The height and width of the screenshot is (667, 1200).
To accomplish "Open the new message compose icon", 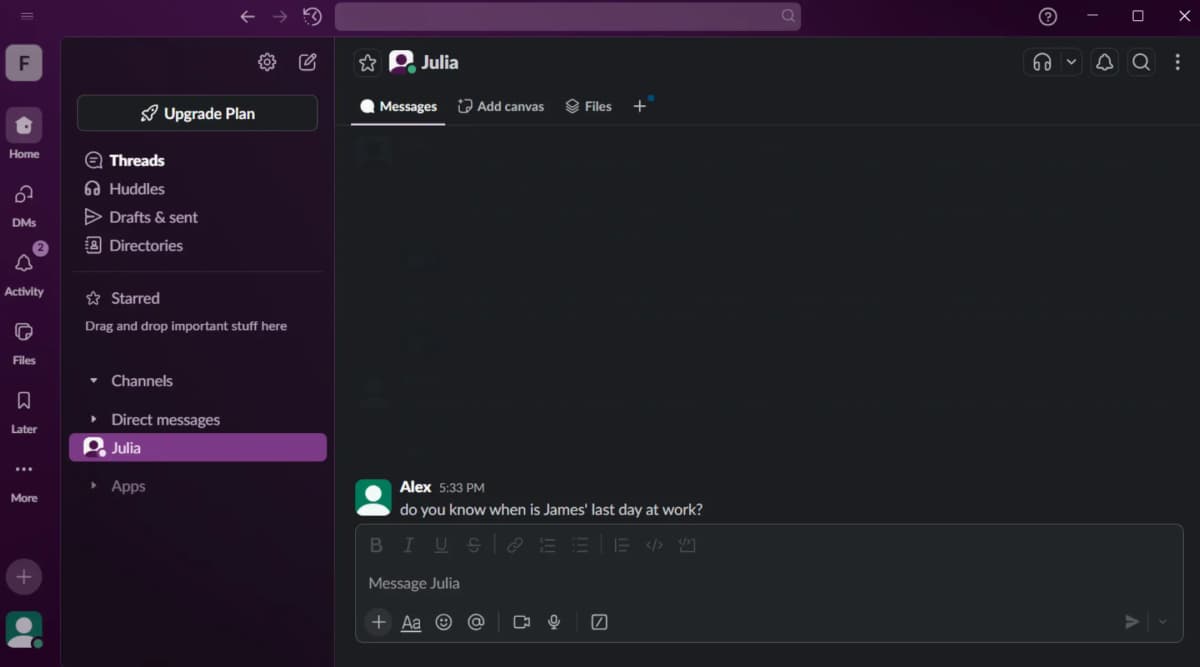I will point(308,62).
